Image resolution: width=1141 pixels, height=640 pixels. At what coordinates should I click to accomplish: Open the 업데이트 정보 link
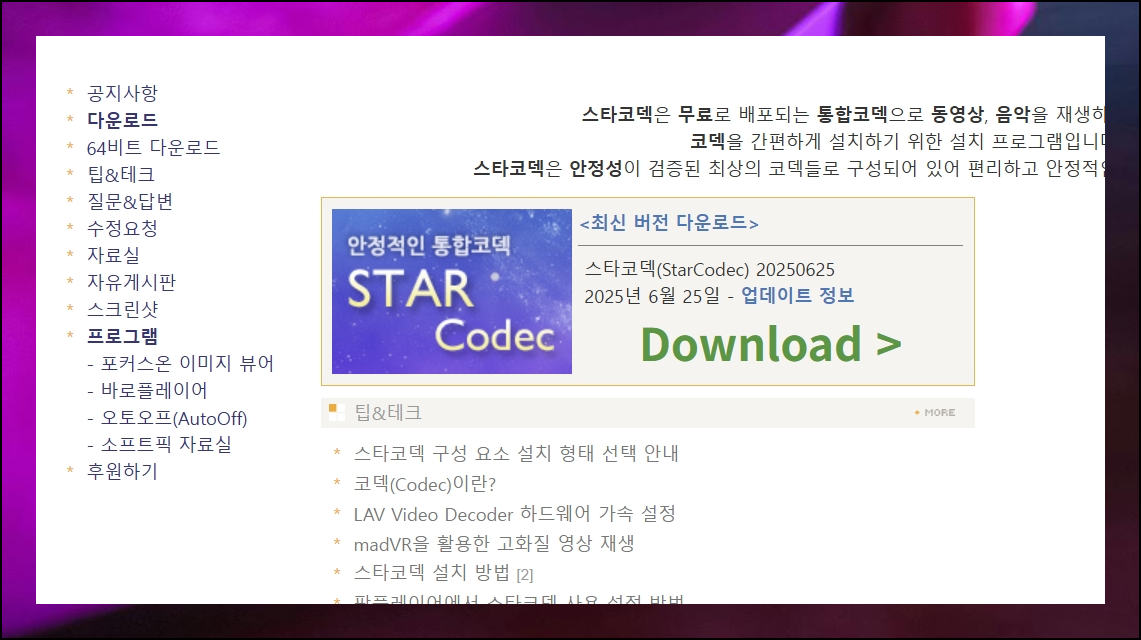click(798, 296)
